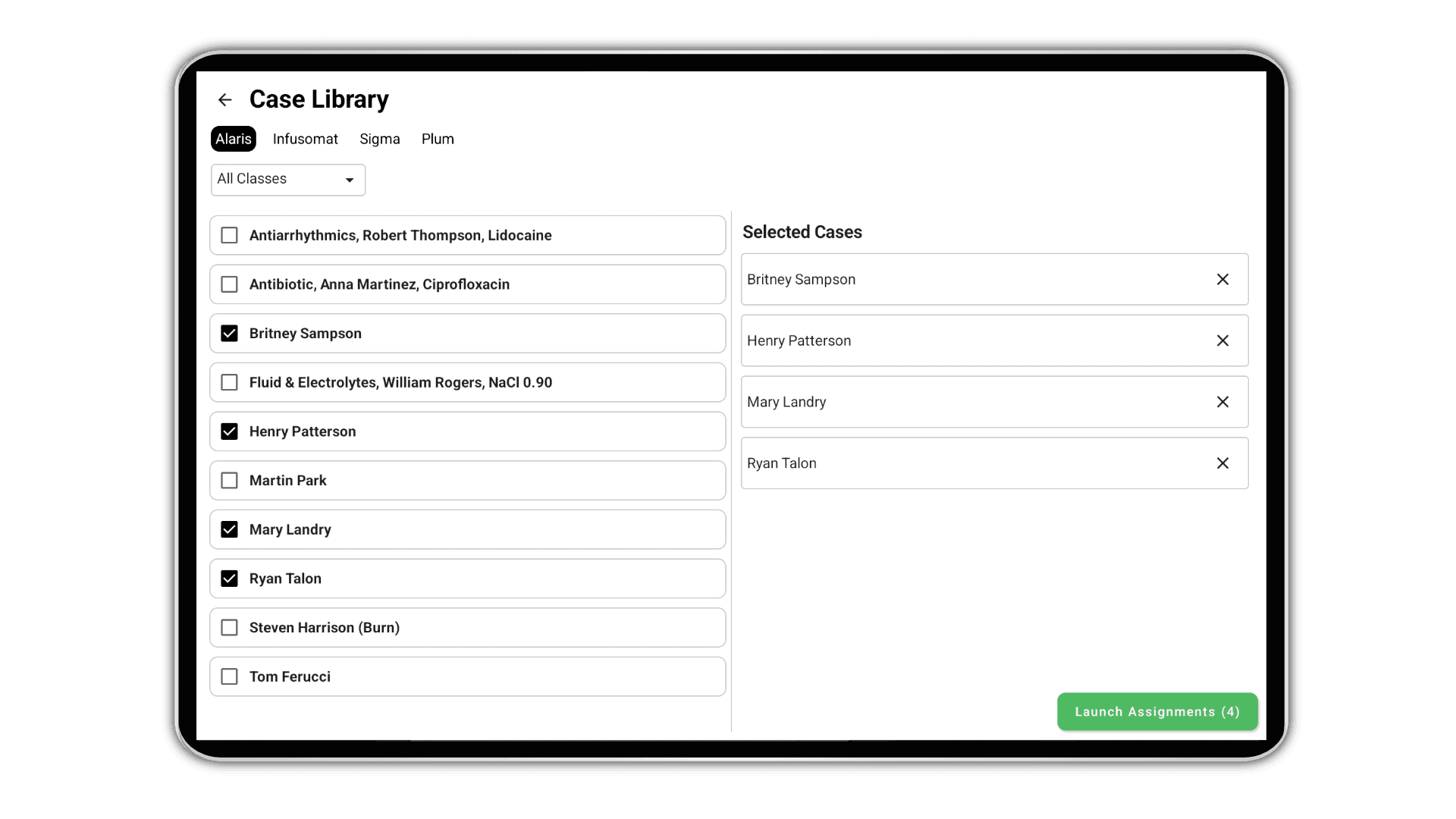The width and height of the screenshot is (1456, 819).
Task: Select the Ryan Talon entry in Selected Cases
Action: click(910, 463)
